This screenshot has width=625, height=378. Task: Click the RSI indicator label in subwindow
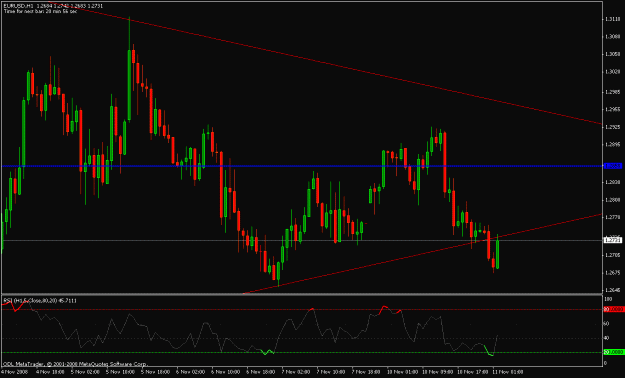(x=40, y=300)
